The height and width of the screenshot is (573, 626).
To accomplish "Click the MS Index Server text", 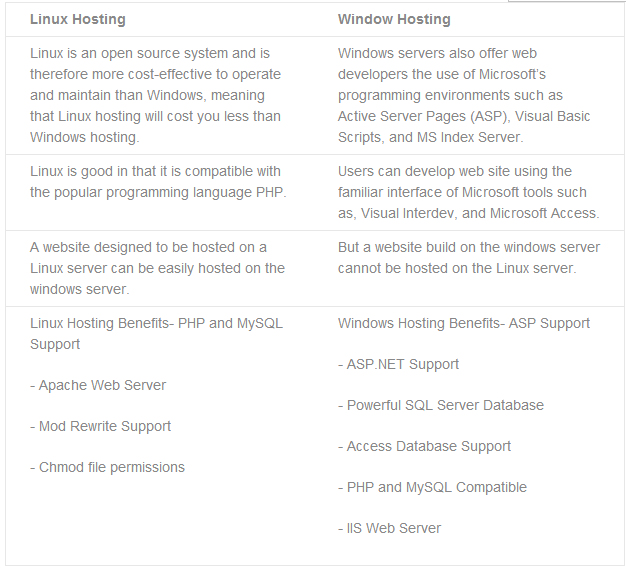I will click(470, 137).
